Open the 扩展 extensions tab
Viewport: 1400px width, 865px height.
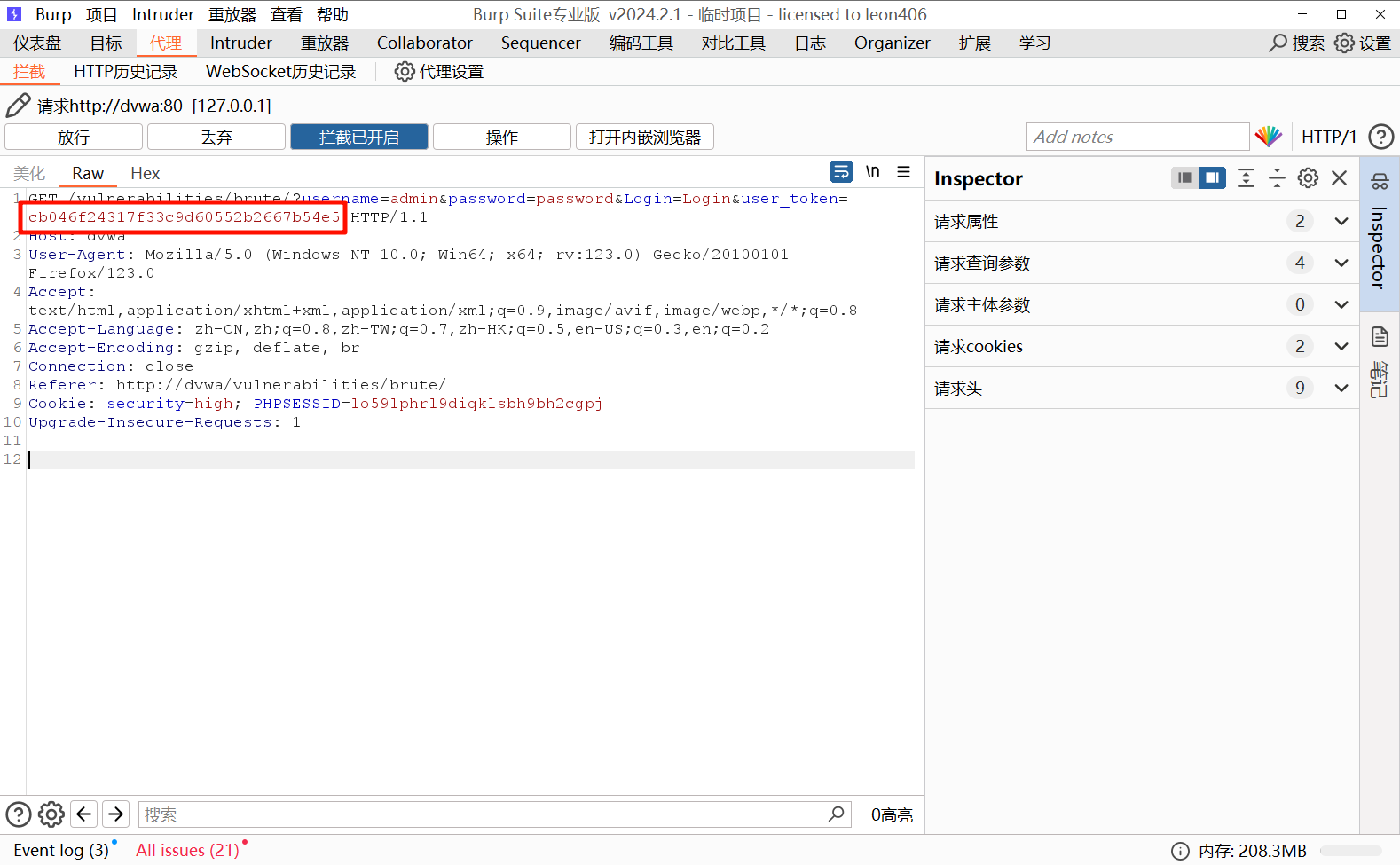pos(975,43)
